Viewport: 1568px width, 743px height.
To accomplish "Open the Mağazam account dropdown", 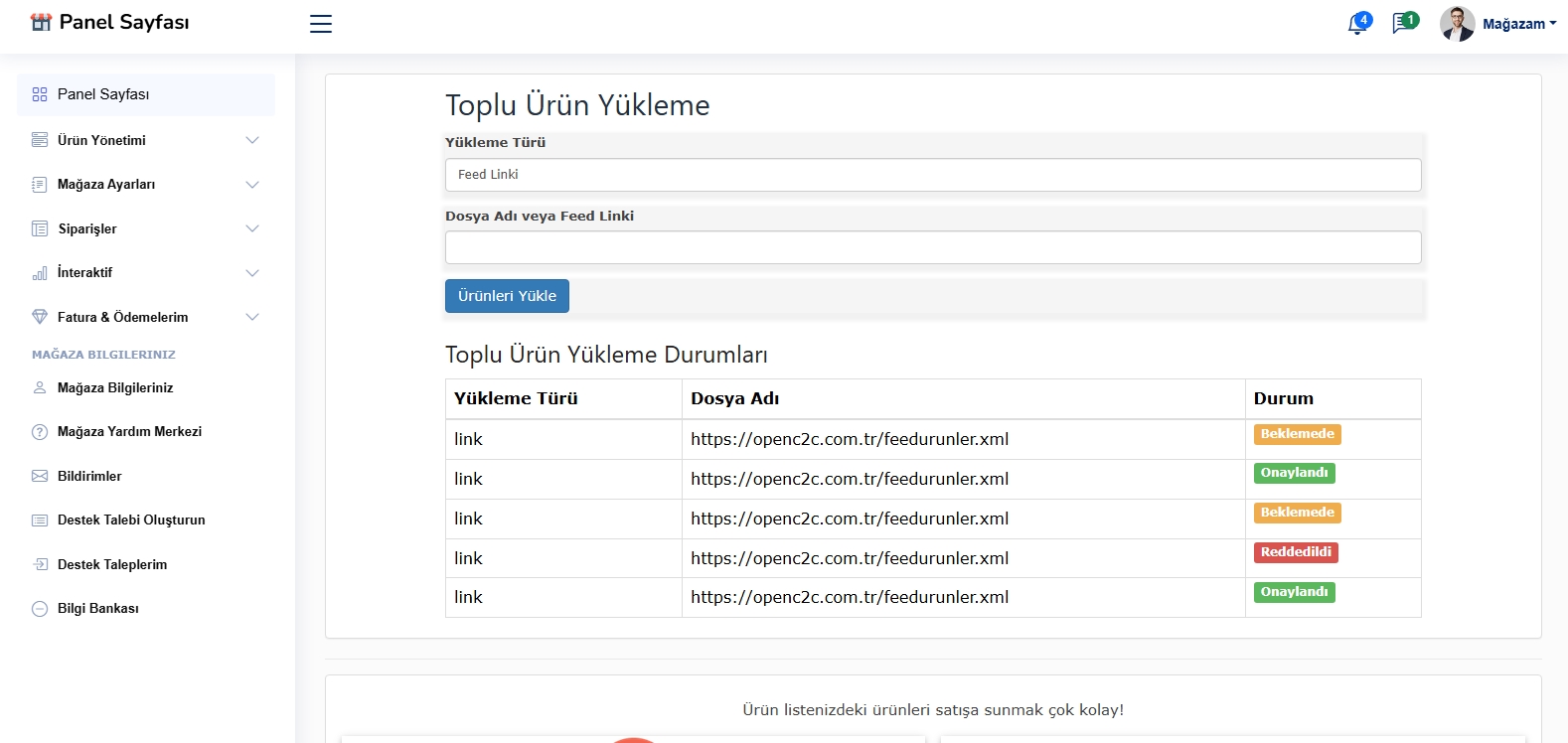I will tap(1519, 24).
